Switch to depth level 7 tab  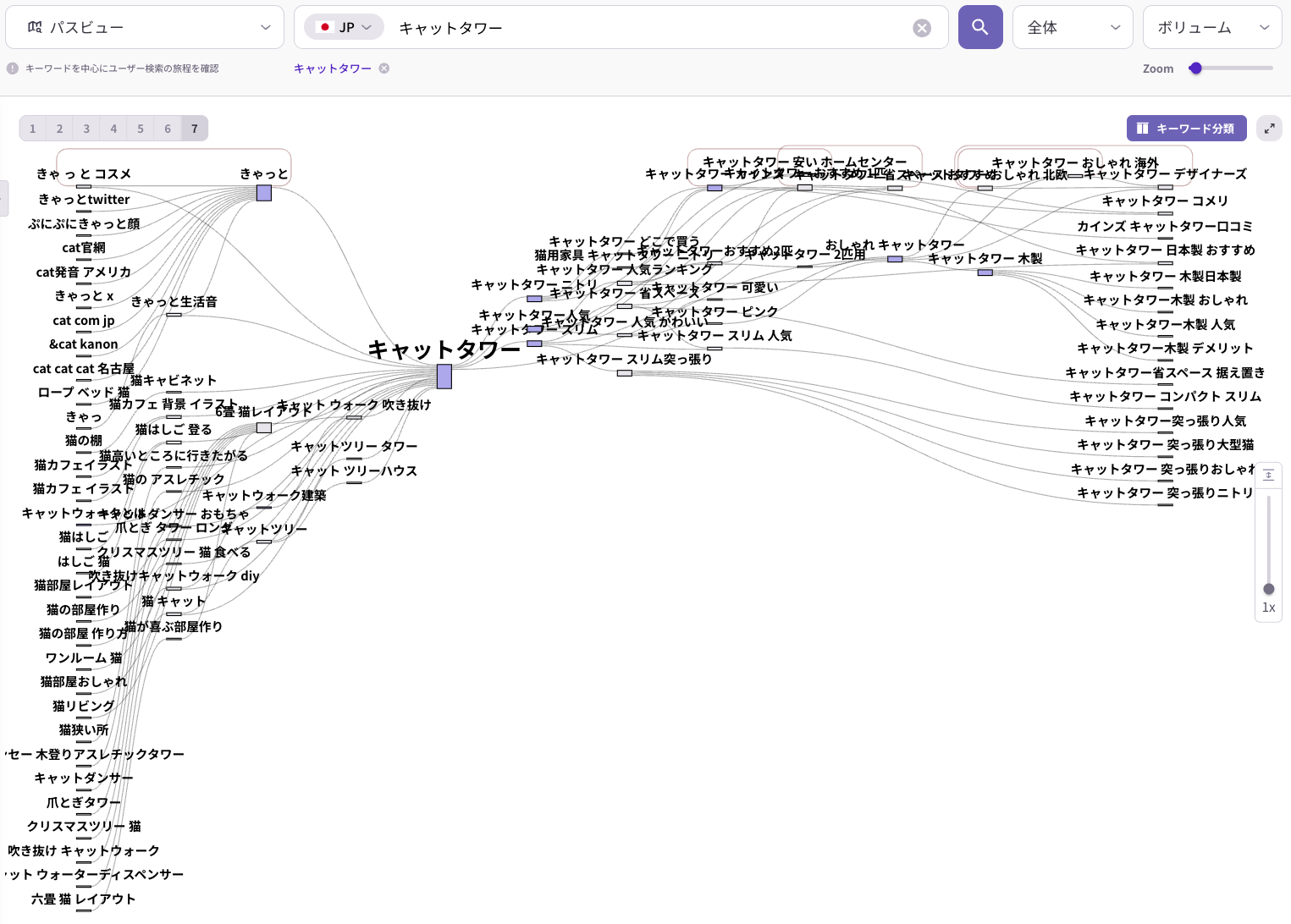195,129
